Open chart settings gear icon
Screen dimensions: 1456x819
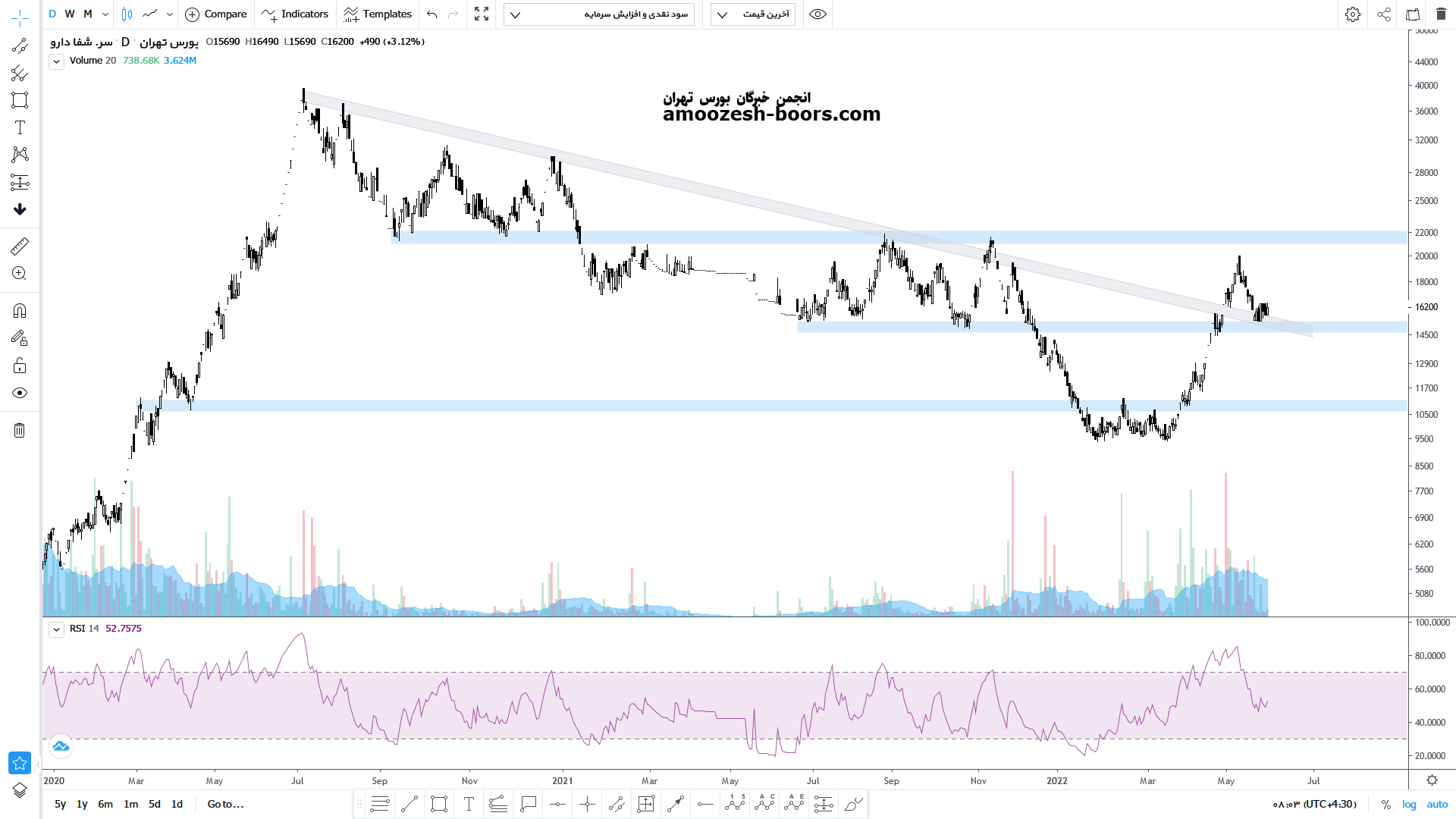pos(1352,14)
